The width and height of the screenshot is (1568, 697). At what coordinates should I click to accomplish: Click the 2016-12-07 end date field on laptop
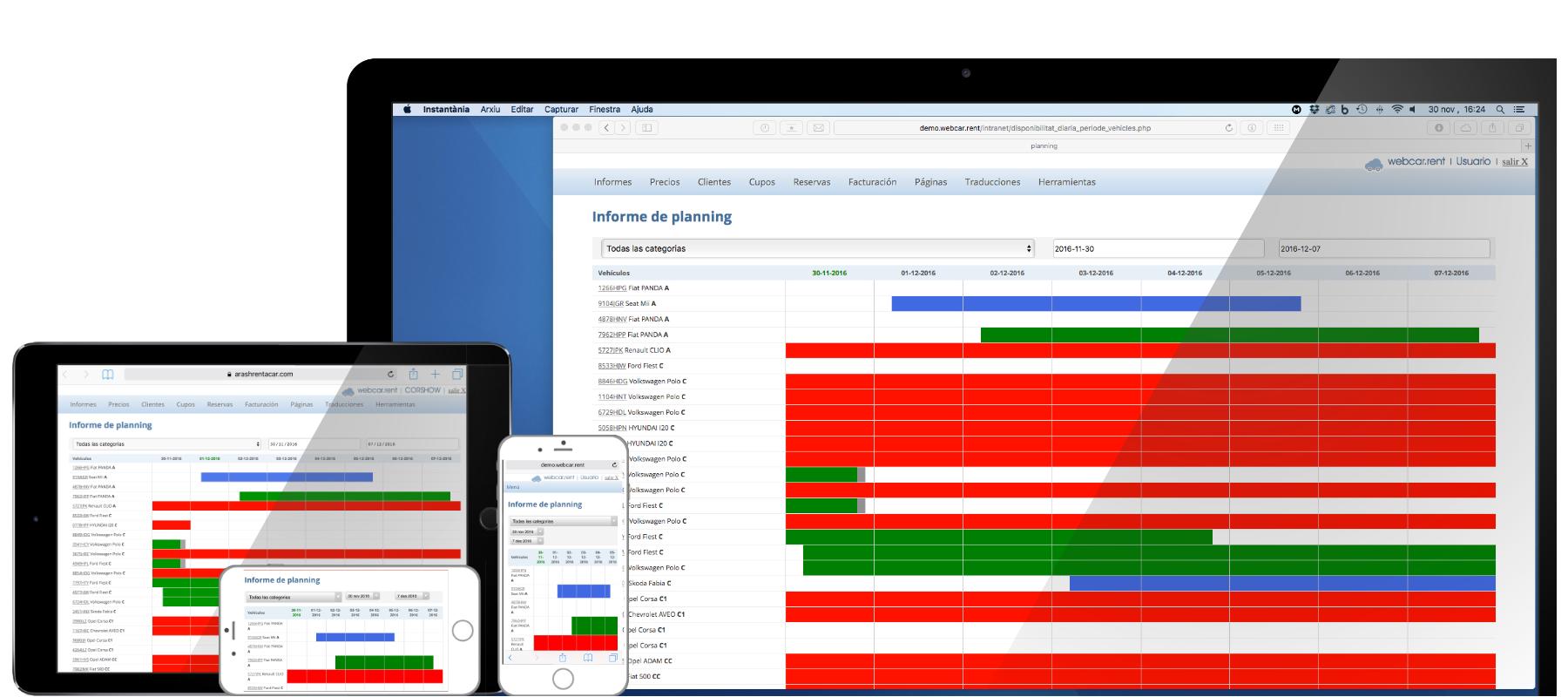(1383, 248)
